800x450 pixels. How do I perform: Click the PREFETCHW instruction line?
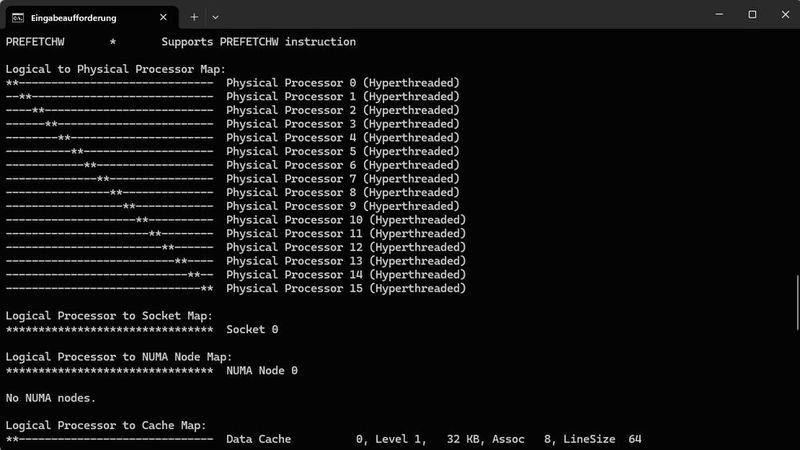click(180, 42)
